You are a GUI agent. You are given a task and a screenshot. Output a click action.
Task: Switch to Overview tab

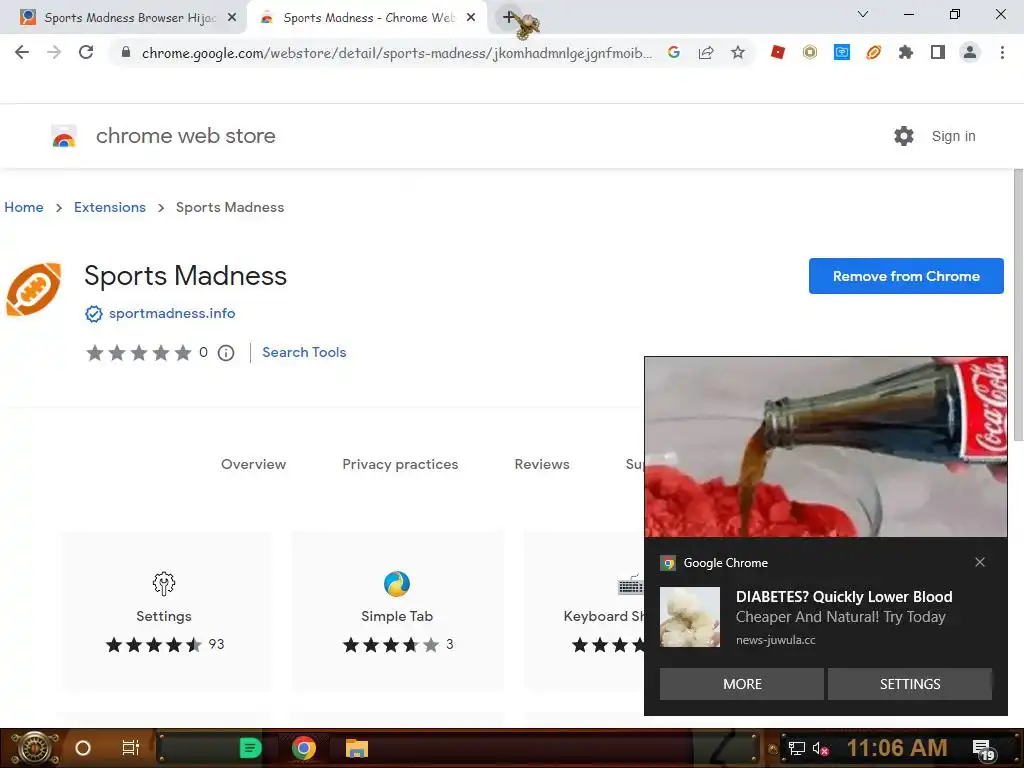tap(253, 464)
